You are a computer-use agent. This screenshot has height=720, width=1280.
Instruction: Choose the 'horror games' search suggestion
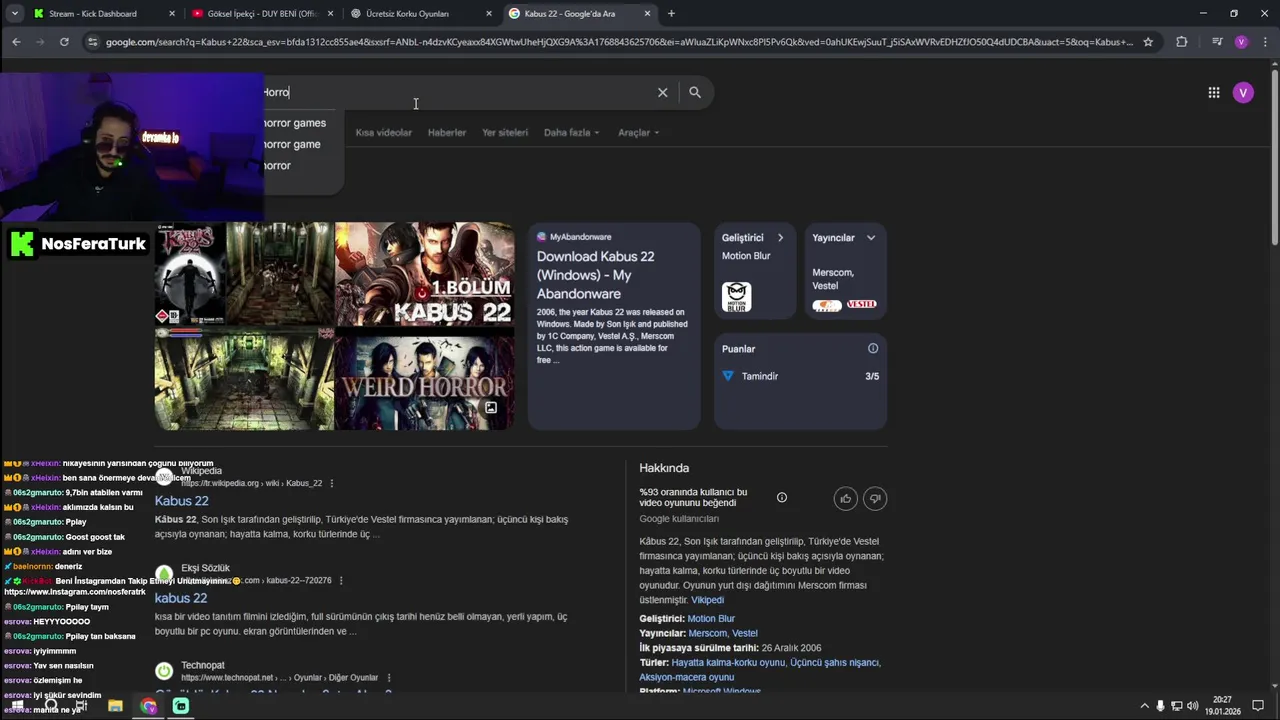tap(294, 123)
